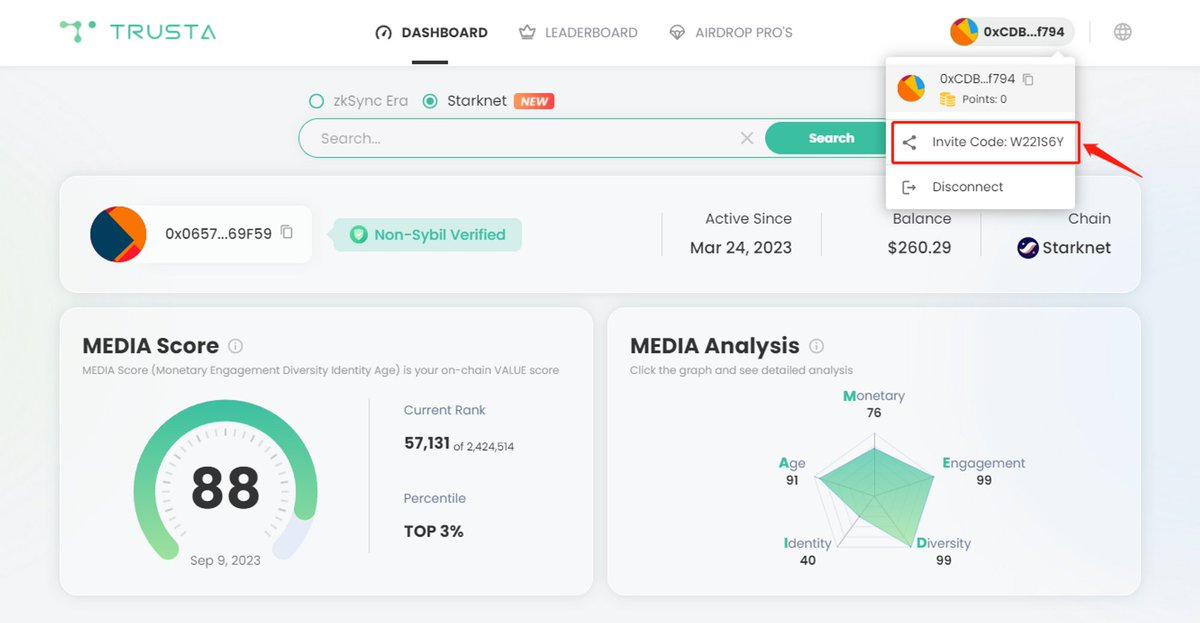Open the Leaderboard tab

coord(578,33)
